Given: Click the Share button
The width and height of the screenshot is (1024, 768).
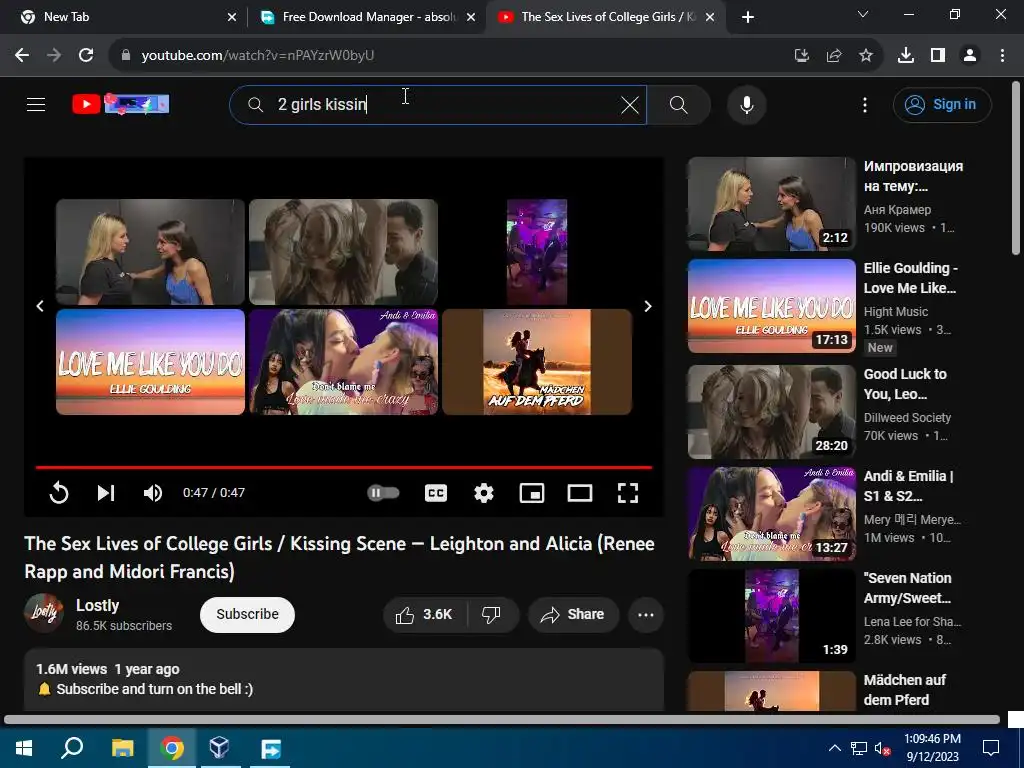Looking at the screenshot, I should [x=573, y=614].
